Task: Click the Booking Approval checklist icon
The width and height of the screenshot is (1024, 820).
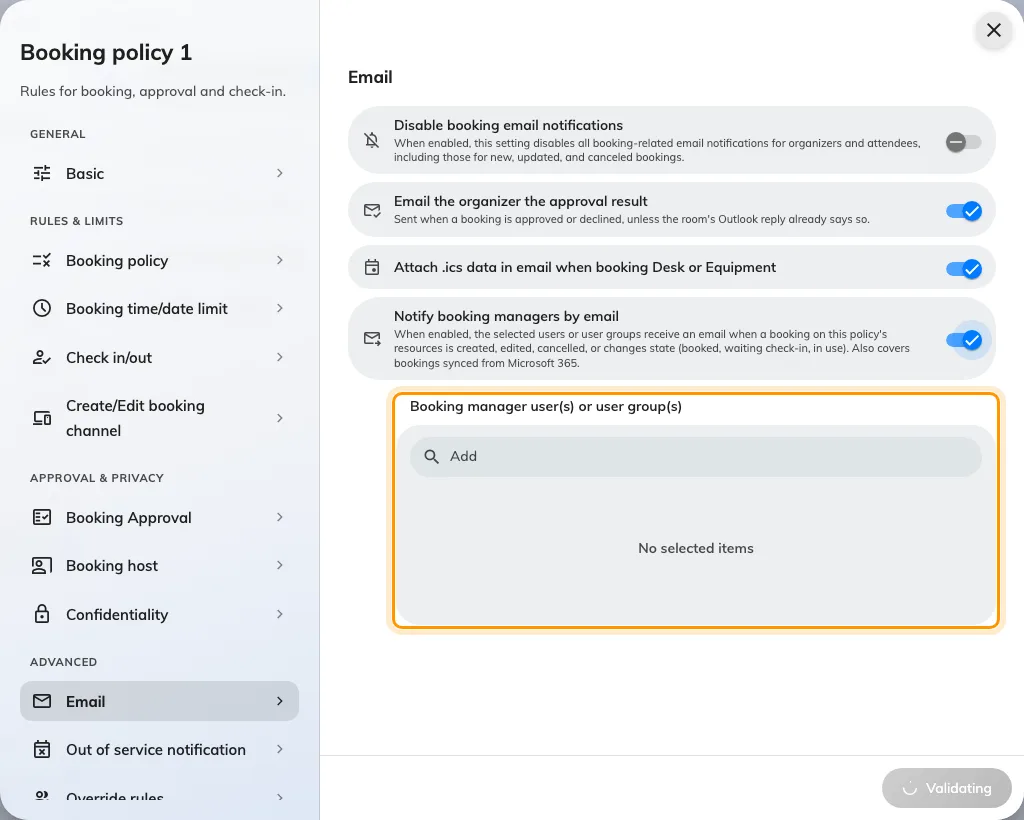Action: [42, 517]
